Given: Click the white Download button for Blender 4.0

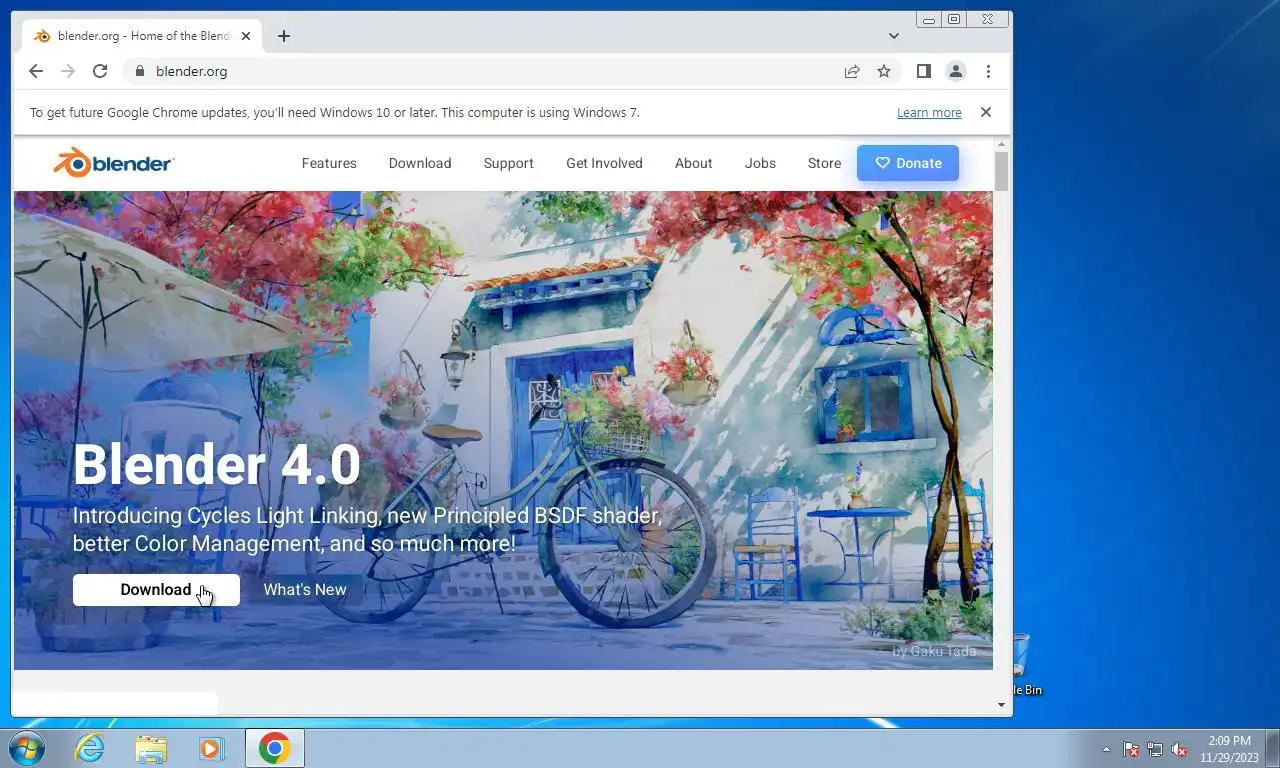Looking at the screenshot, I should (x=156, y=590).
